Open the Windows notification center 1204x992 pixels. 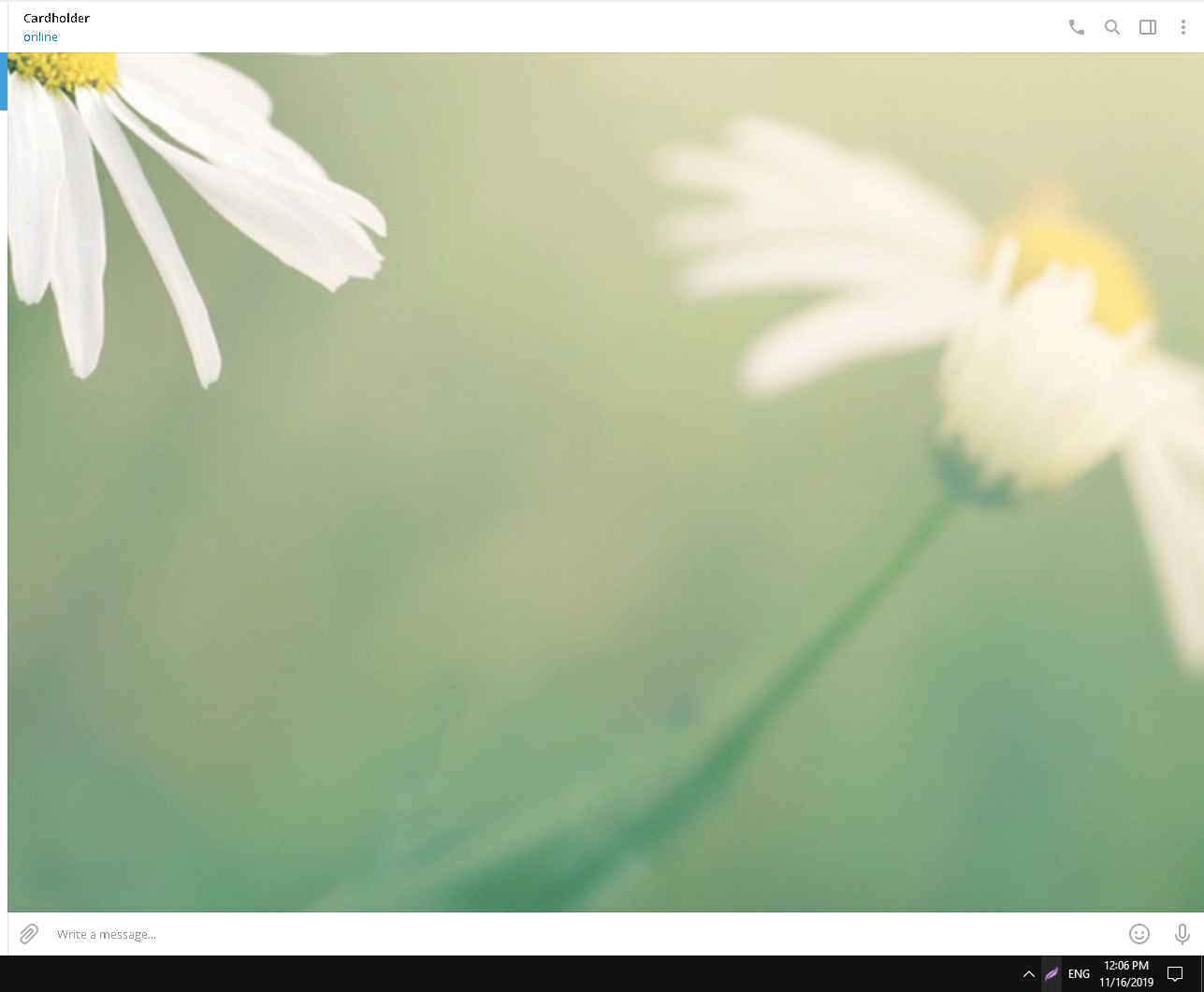click(1175, 974)
